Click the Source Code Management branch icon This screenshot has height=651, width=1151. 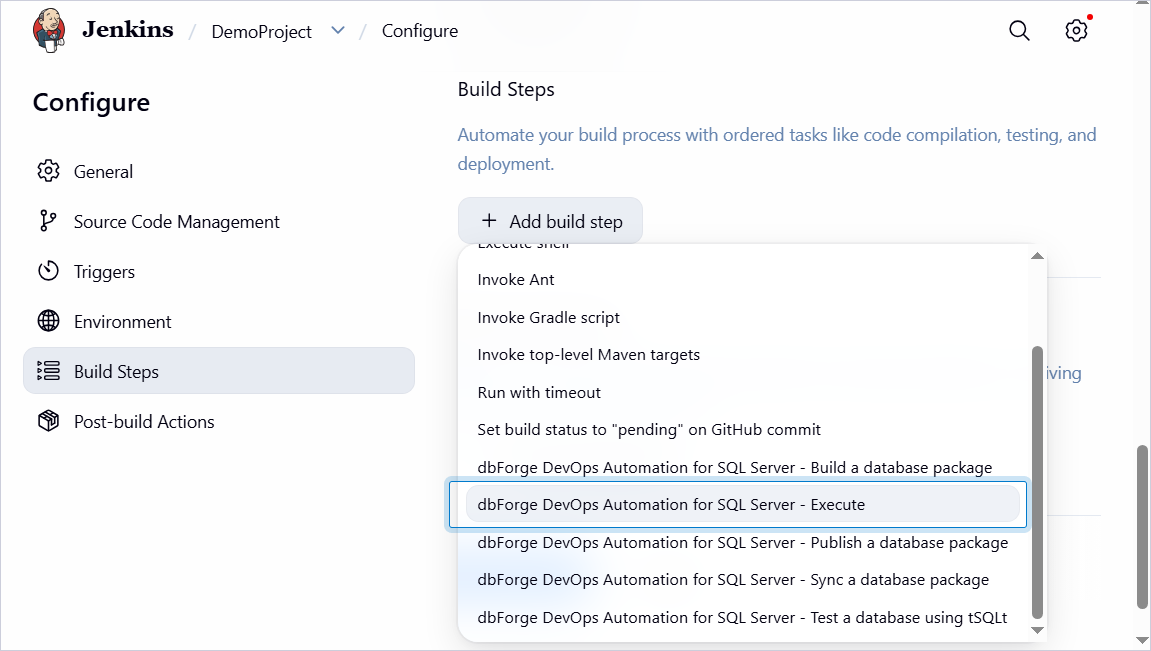pos(48,221)
